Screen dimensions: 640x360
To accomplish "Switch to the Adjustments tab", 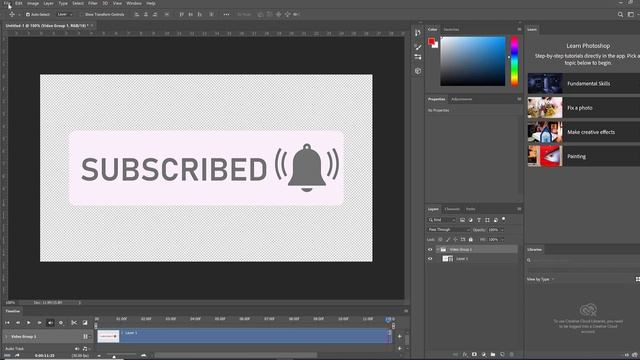I will tap(462, 99).
